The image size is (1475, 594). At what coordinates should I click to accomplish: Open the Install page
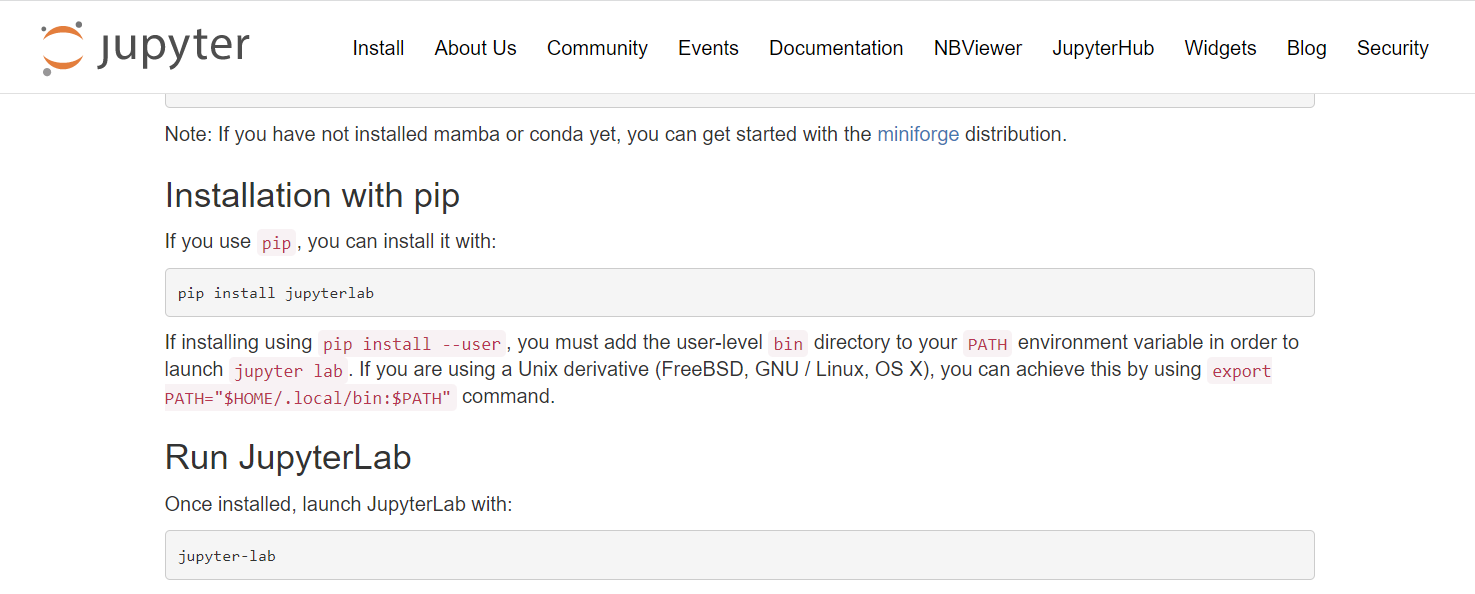tap(378, 48)
